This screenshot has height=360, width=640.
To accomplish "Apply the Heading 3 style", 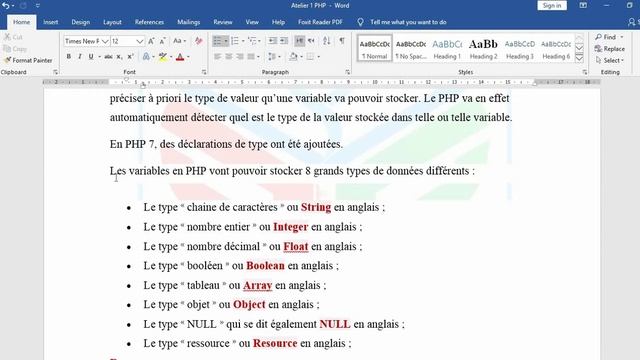I will point(520,48).
